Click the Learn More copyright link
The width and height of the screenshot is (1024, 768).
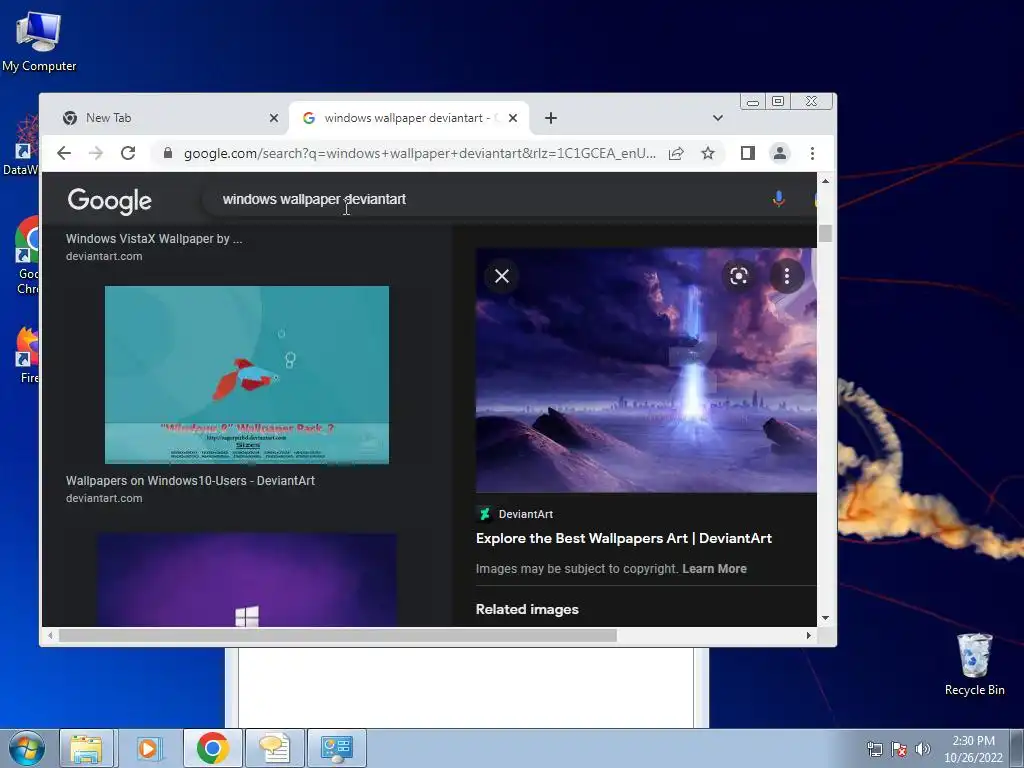(714, 569)
